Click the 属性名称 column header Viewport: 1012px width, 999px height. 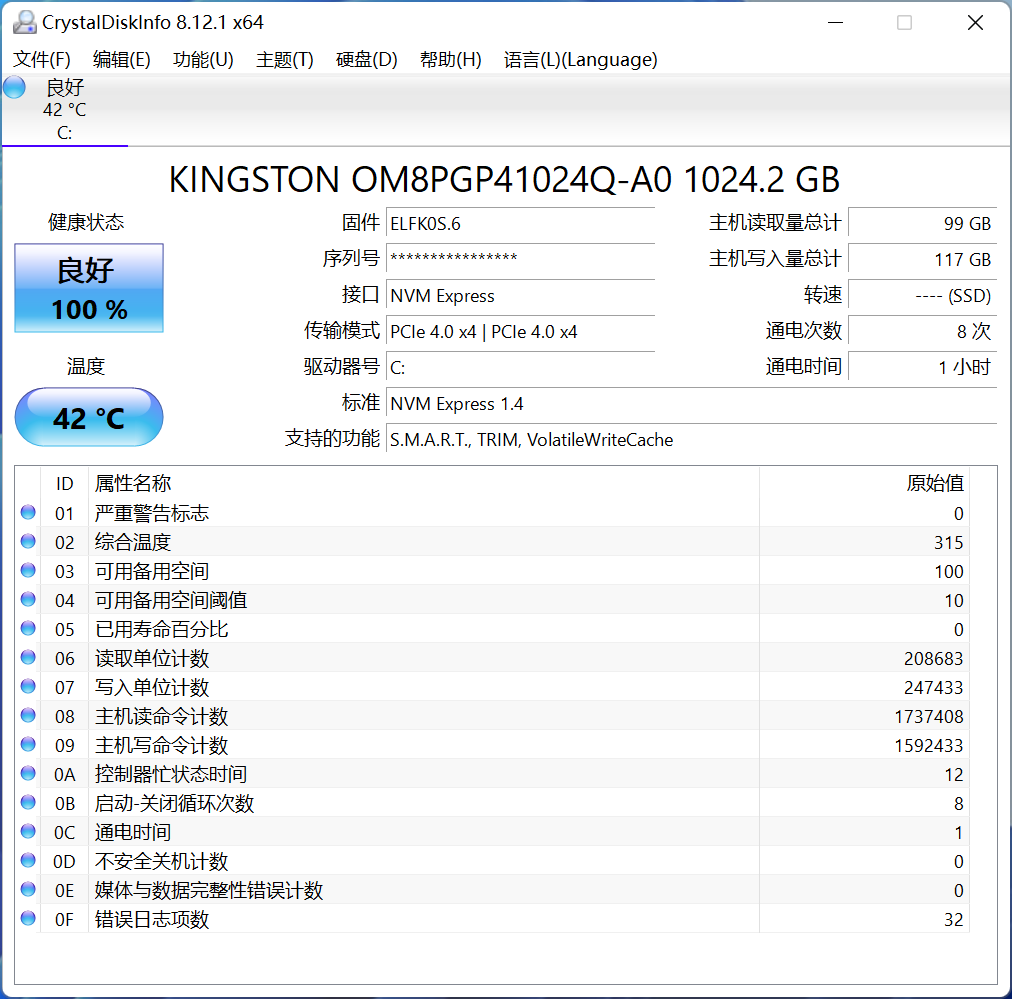(x=423, y=483)
